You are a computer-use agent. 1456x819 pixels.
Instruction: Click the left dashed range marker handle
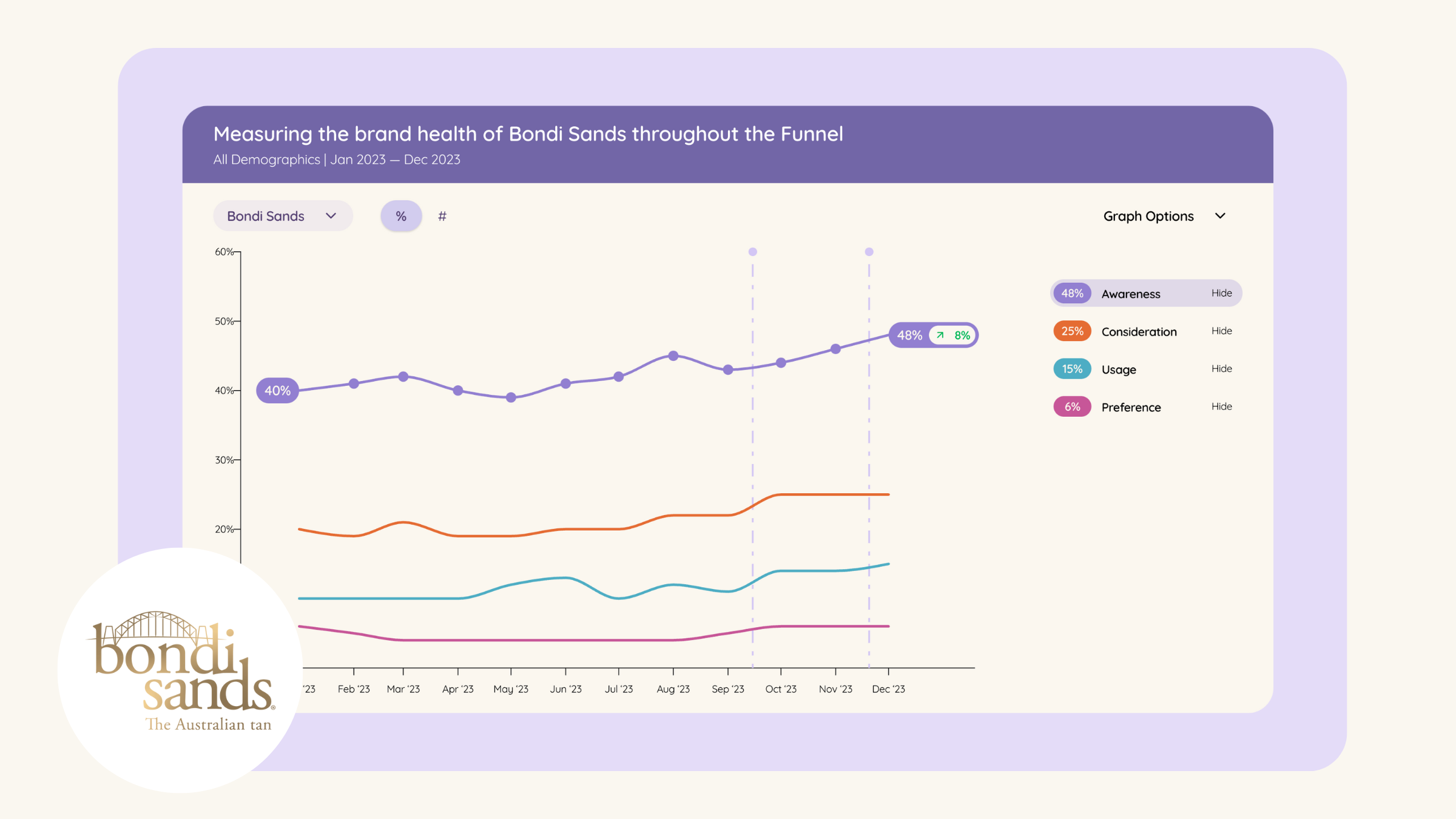(752, 252)
